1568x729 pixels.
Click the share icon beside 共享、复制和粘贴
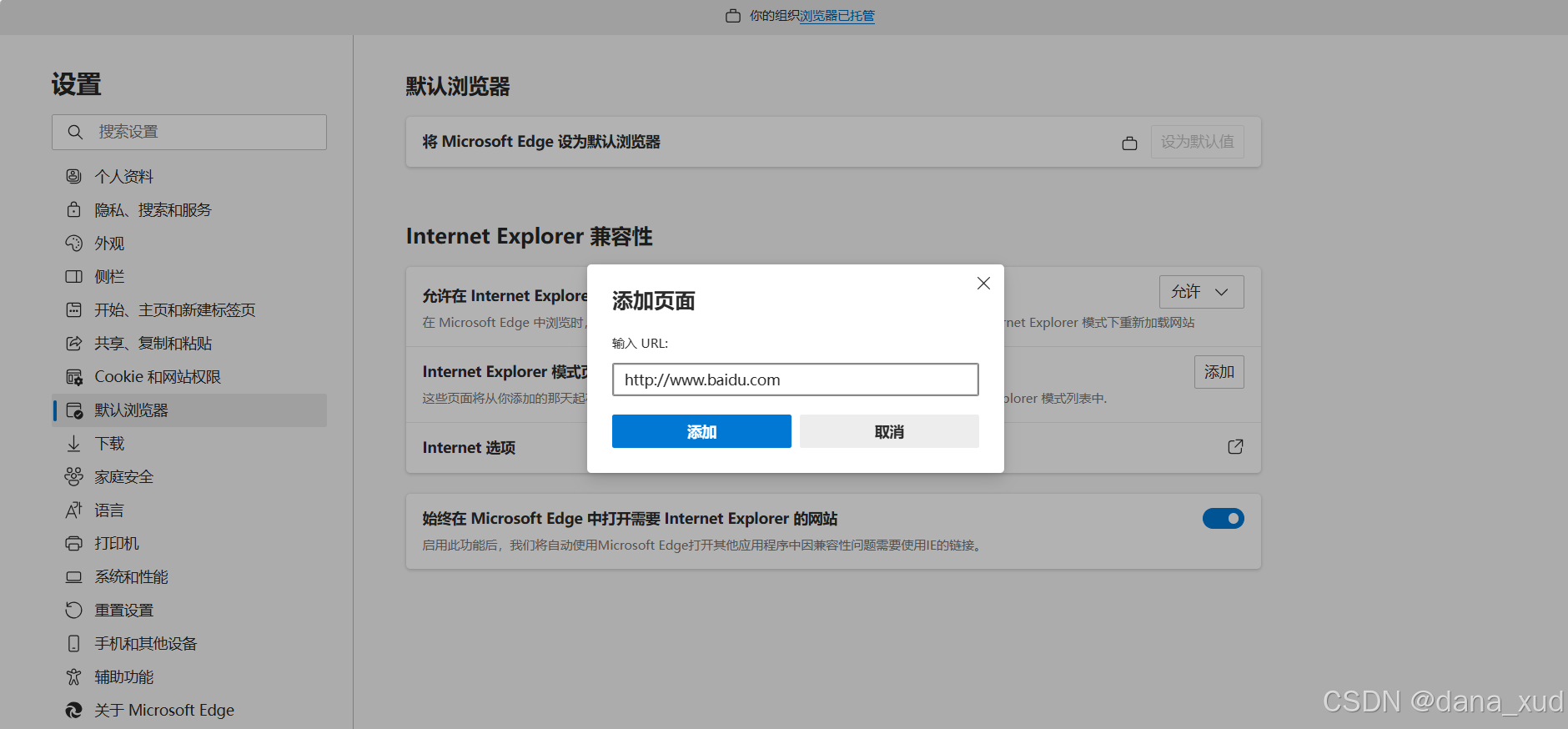(x=74, y=343)
